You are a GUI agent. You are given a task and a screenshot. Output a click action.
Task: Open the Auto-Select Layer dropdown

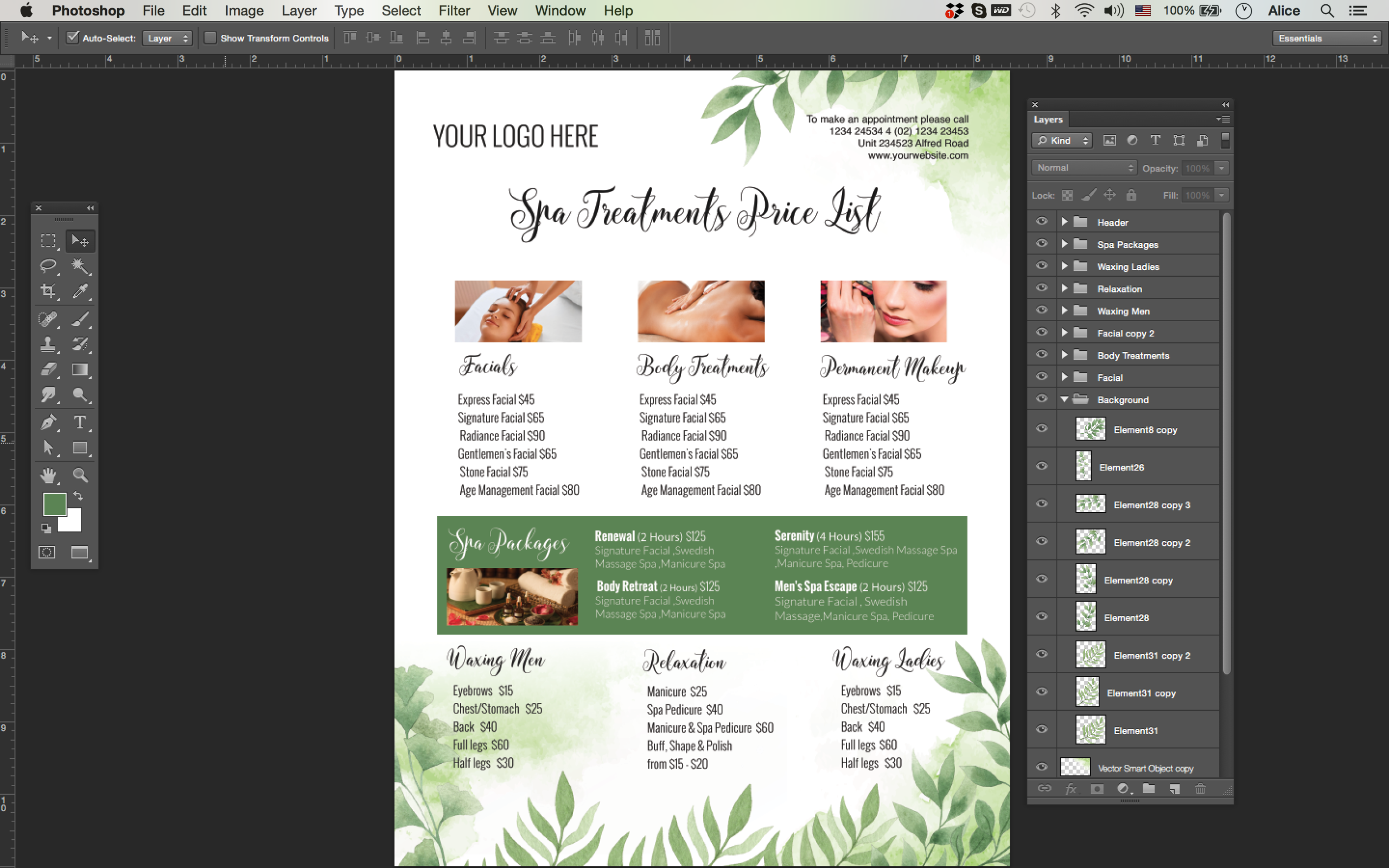pyautogui.click(x=167, y=39)
